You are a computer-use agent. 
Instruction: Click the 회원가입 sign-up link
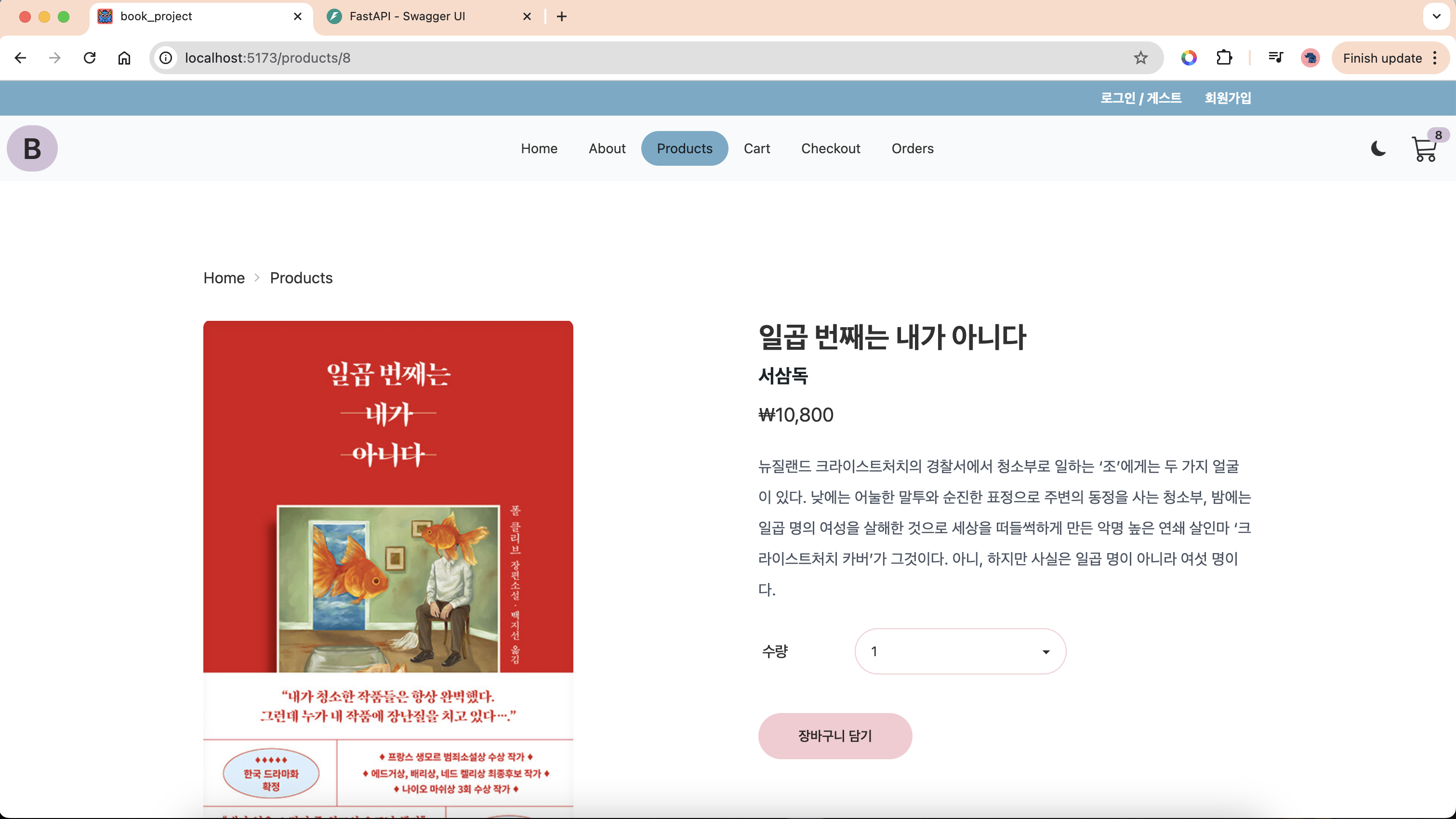coord(1228,98)
